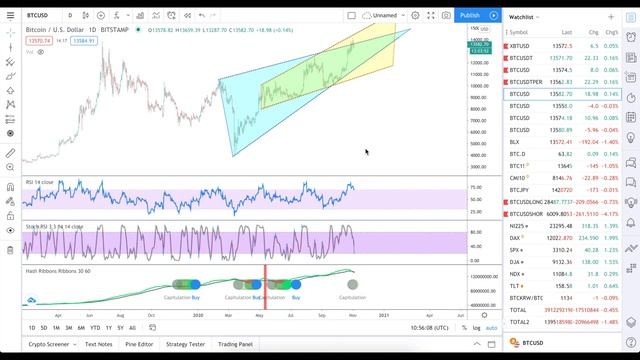Viewport: 640px width, 360px height.
Task: Open the financials bar chart icon
Action: [x=140, y=16]
